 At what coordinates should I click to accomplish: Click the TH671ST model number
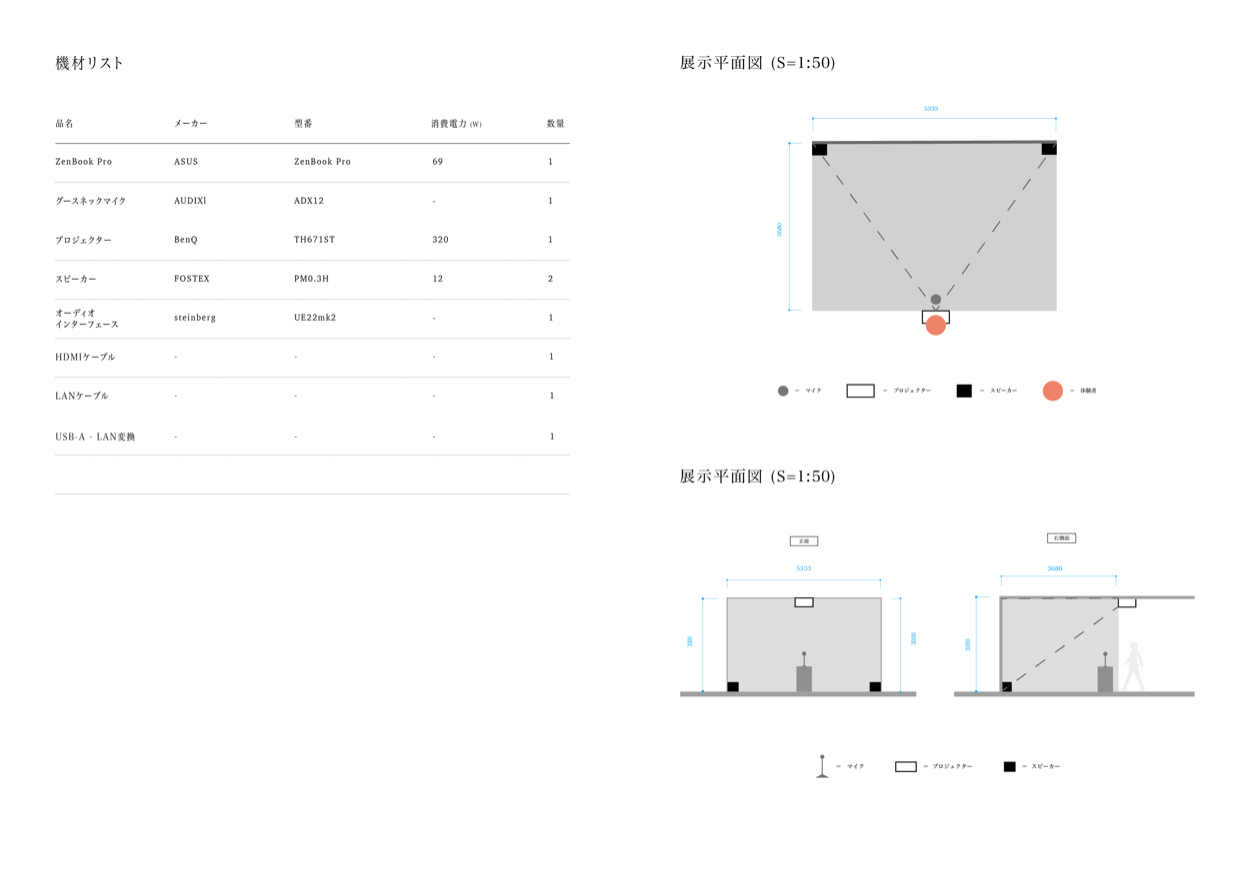315,240
